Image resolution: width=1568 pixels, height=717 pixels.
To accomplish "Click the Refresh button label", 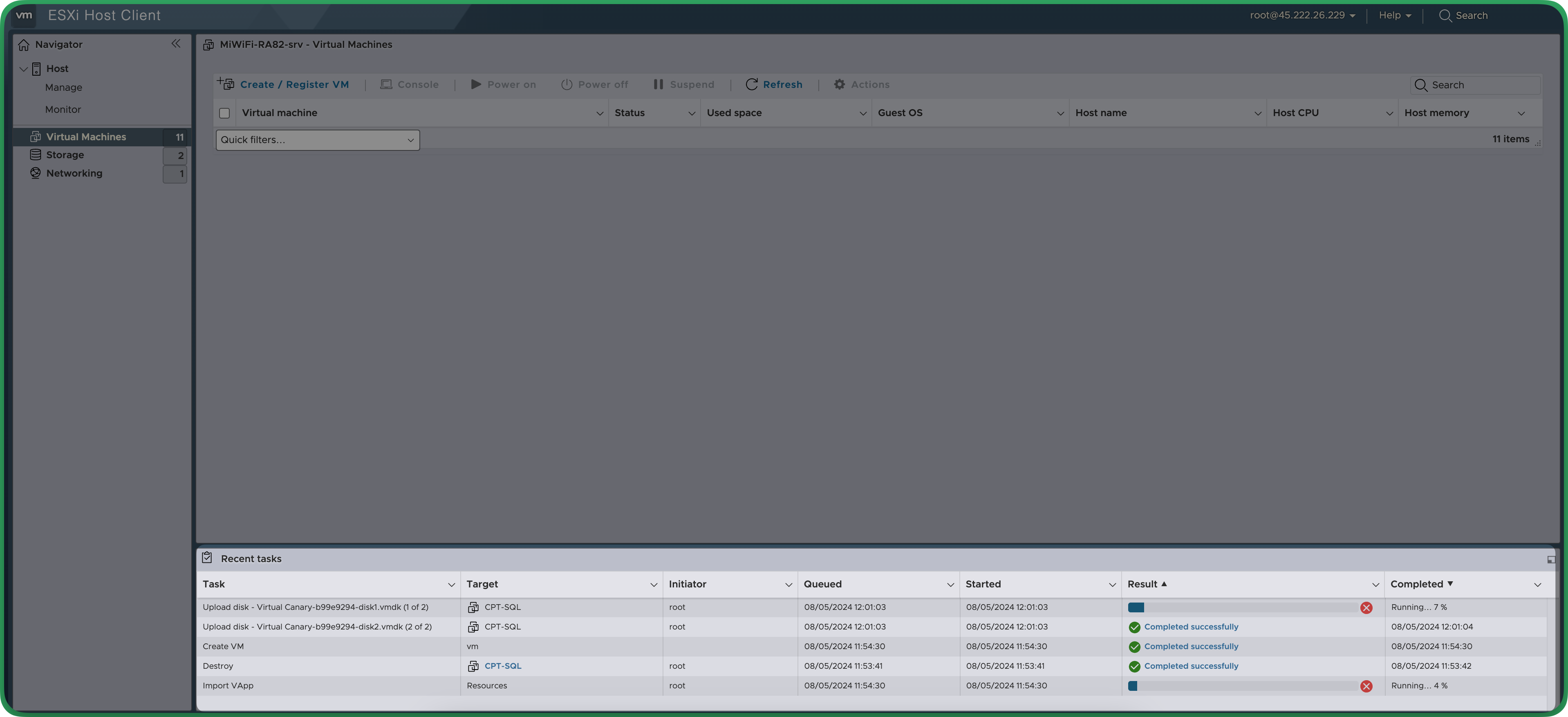I will point(783,85).
